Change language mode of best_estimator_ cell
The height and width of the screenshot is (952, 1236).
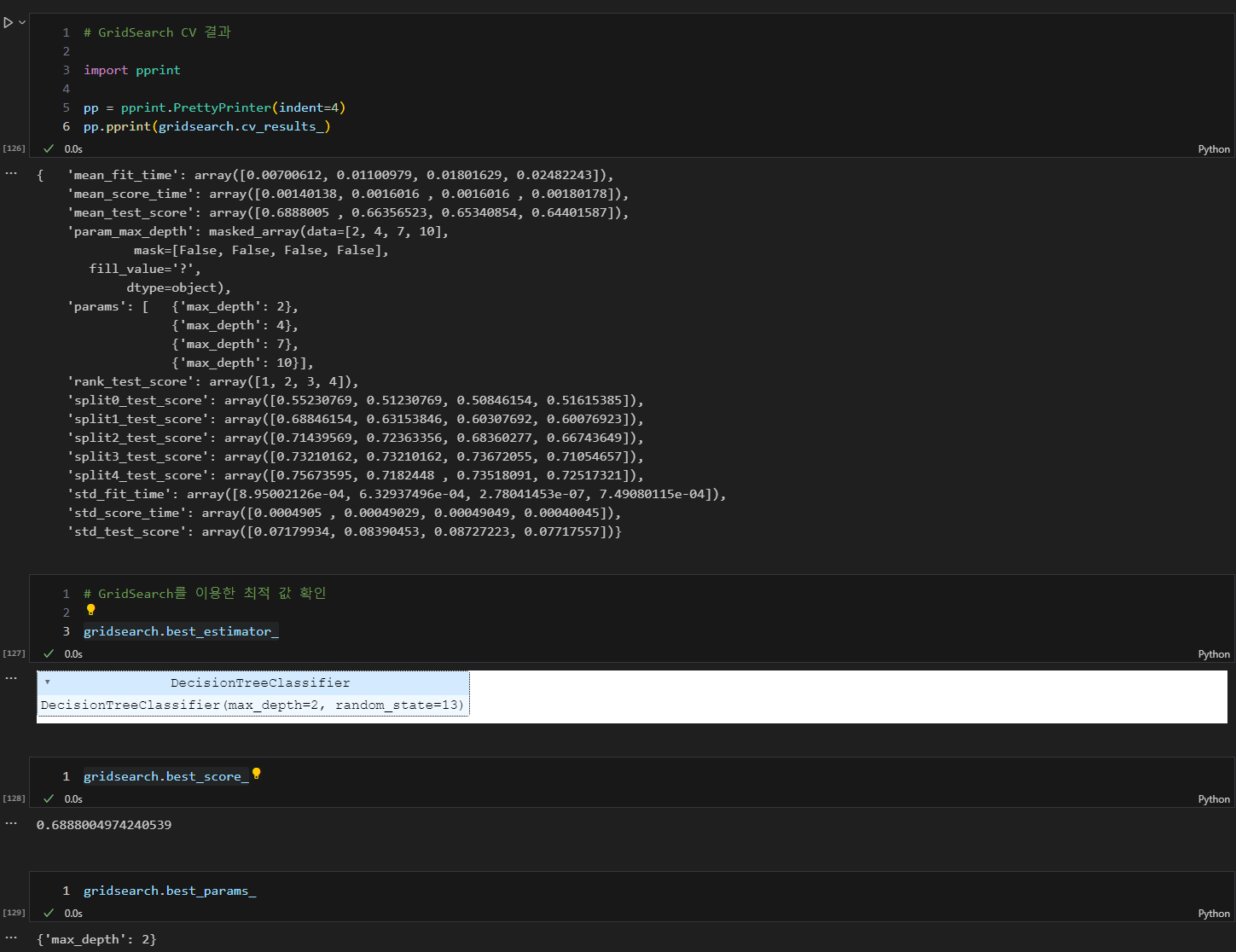[1214, 654]
